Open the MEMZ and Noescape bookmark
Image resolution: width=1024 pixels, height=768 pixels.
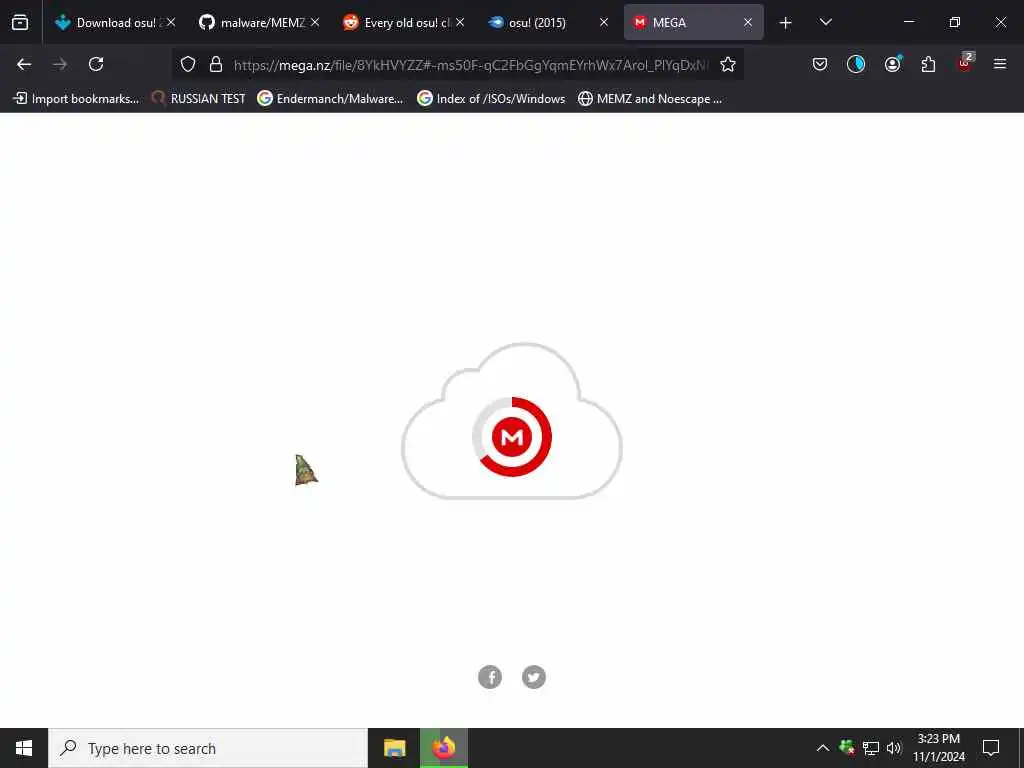pyautogui.click(x=650, y=99)
